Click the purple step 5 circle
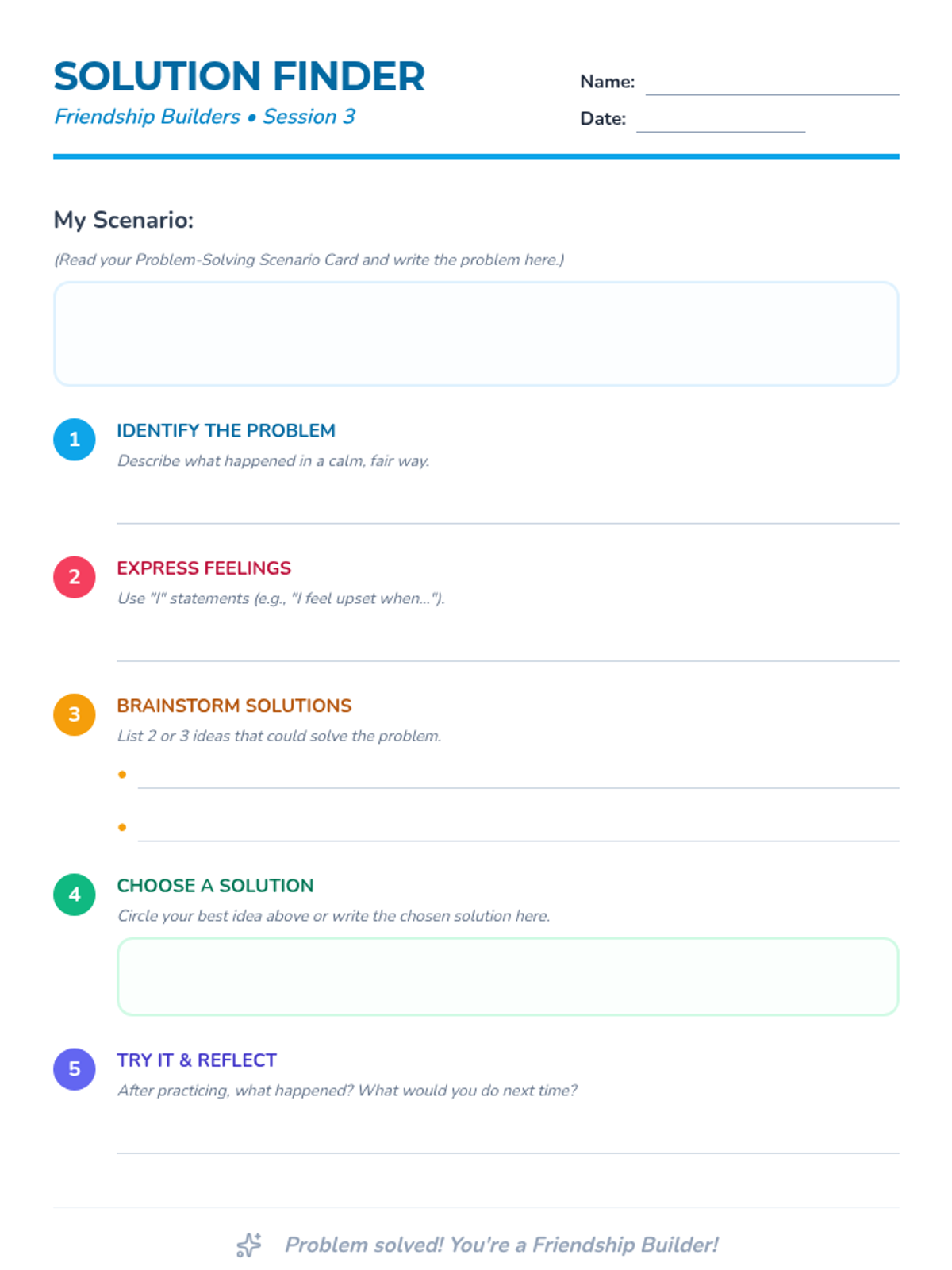952x1270 pixels. pyautogui.click(x=75, y=1069)
